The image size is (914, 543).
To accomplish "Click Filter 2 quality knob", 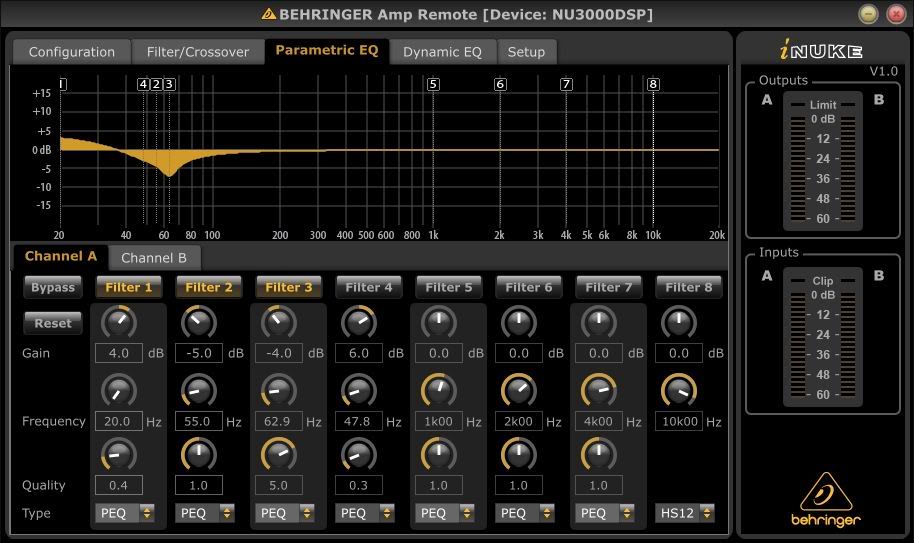I will [199, 454].
